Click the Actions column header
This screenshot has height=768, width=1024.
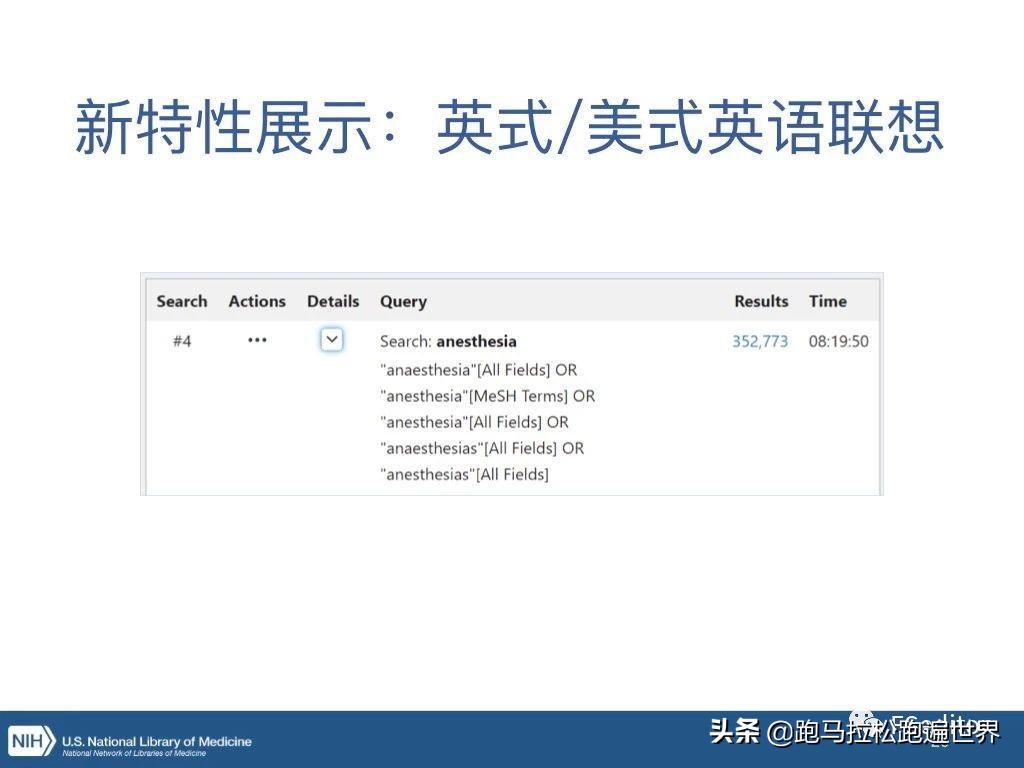click(x=256, y=301)
